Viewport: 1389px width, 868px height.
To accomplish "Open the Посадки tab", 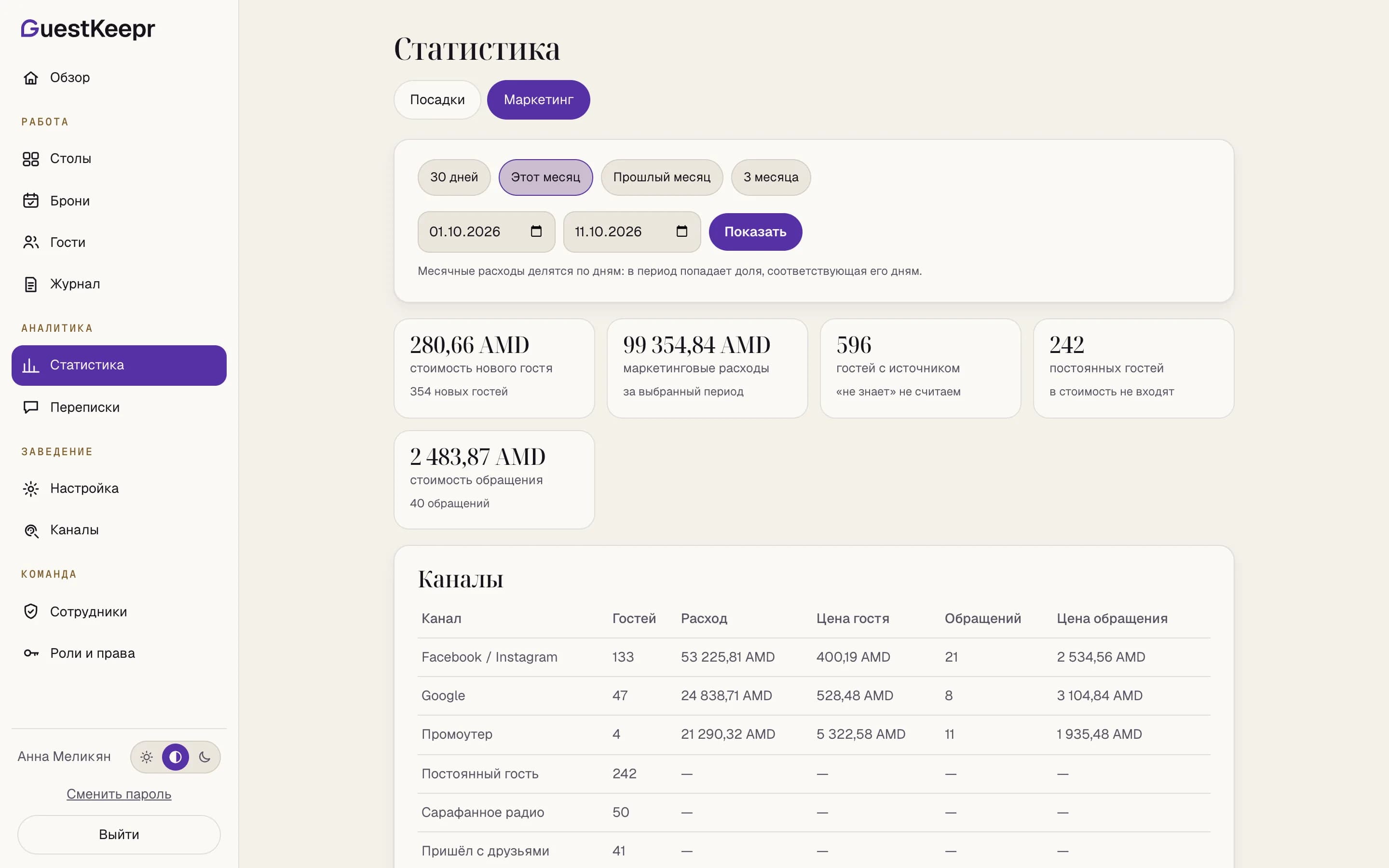I will pos(437,100).
